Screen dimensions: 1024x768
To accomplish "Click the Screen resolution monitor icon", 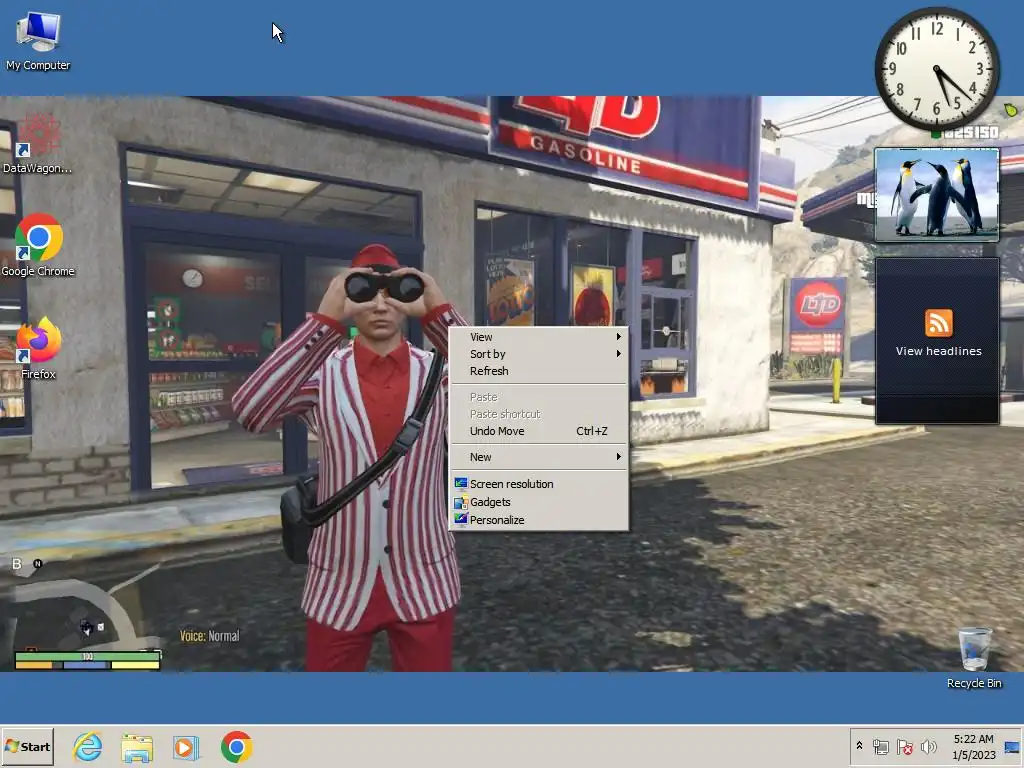I will tap(461, 483).
